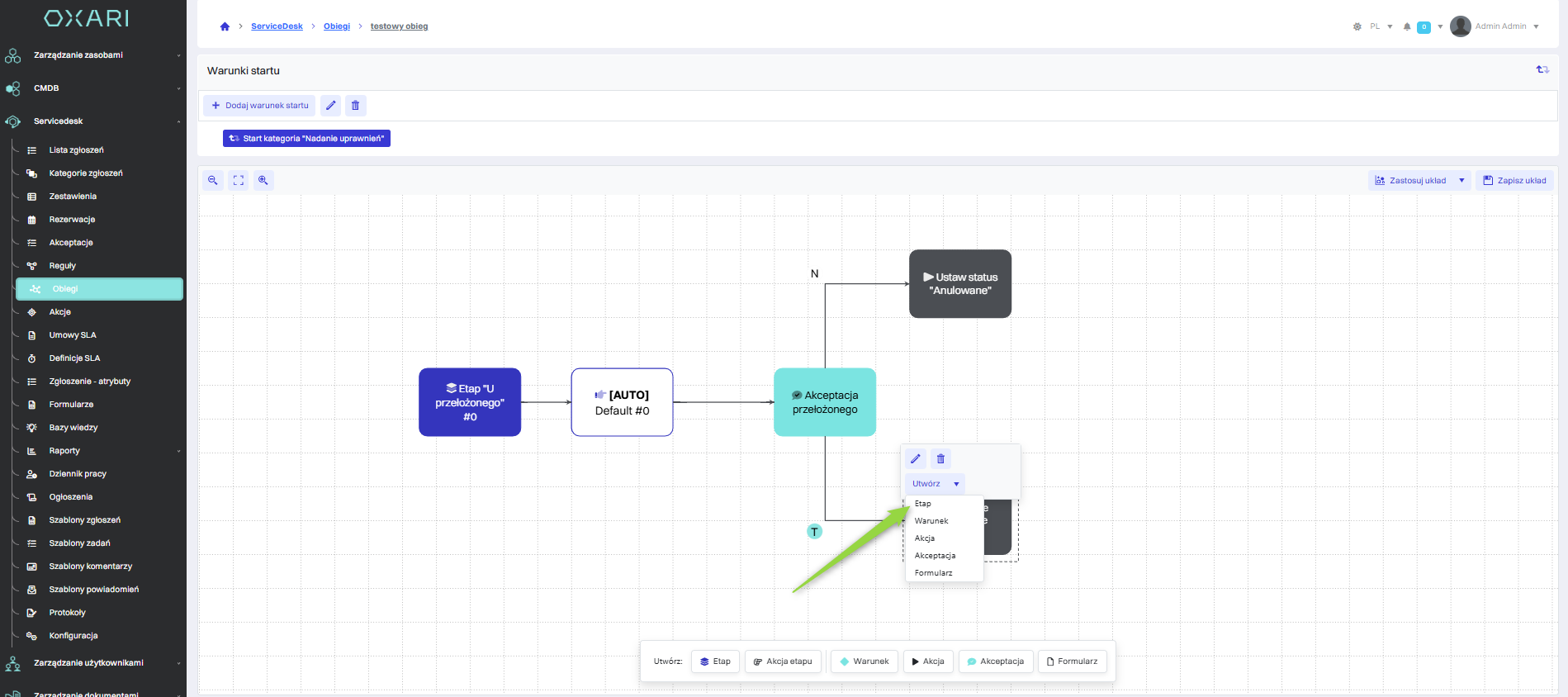Open the Utwórz dropdown in the node popup
The image size is (1568, 697).
click(935, 484)
